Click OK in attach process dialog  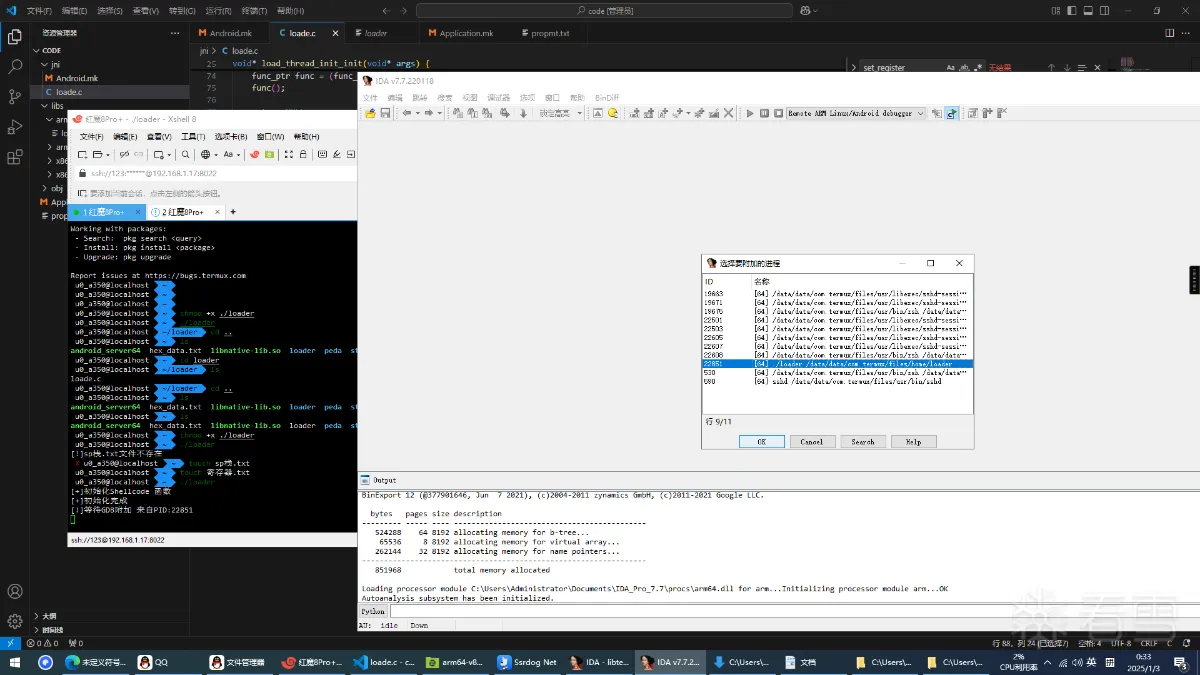click(x=761, y=441)
